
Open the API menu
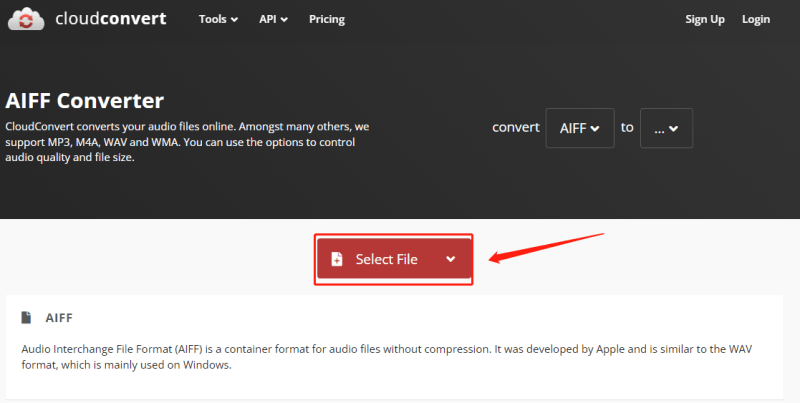273,19
